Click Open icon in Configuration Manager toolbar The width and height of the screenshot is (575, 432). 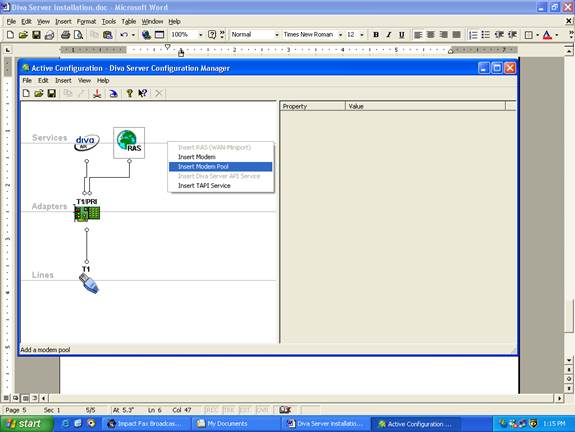coord(39,93)
